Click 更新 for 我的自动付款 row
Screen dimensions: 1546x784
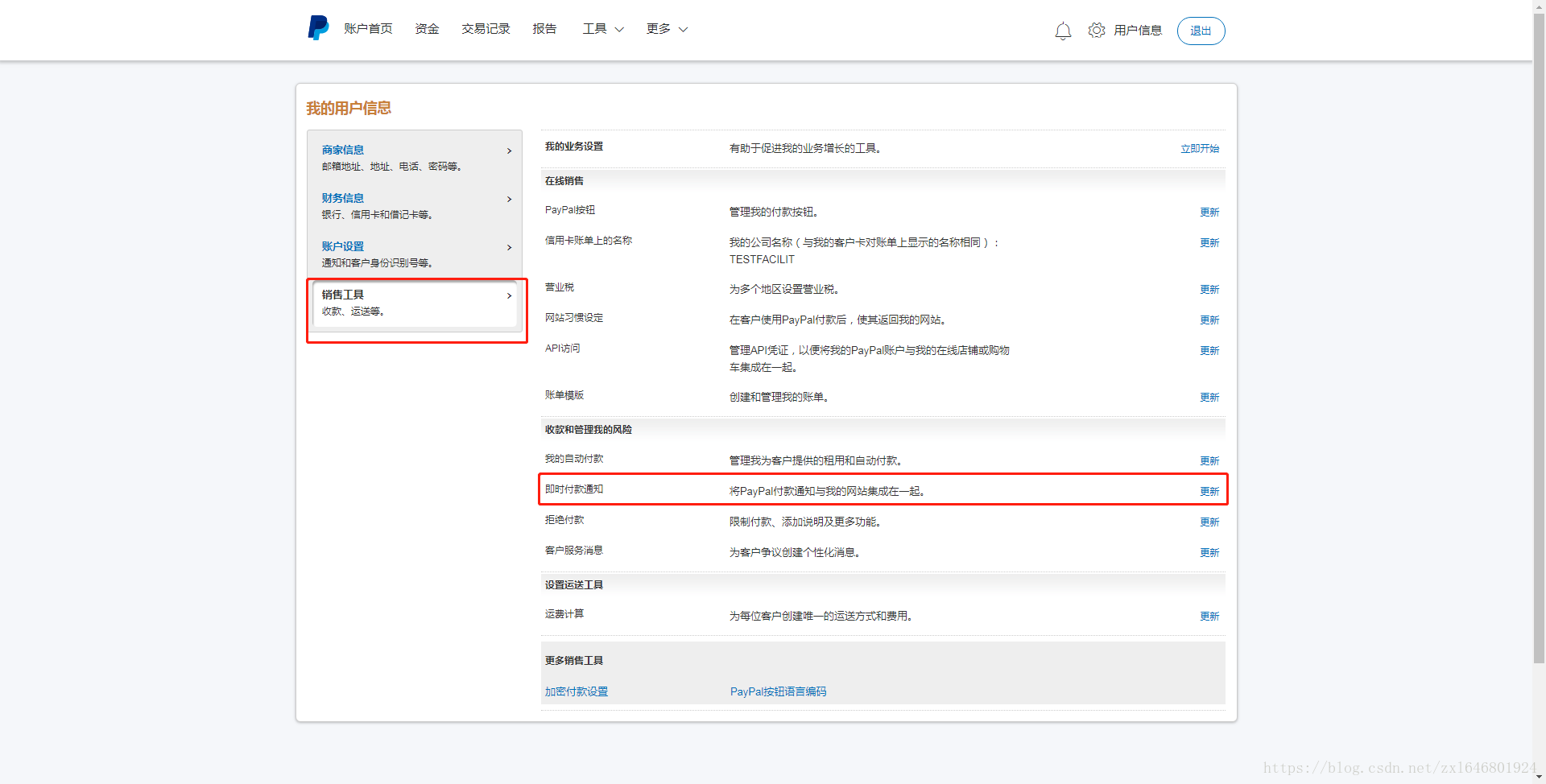[x=1209, y=460]
